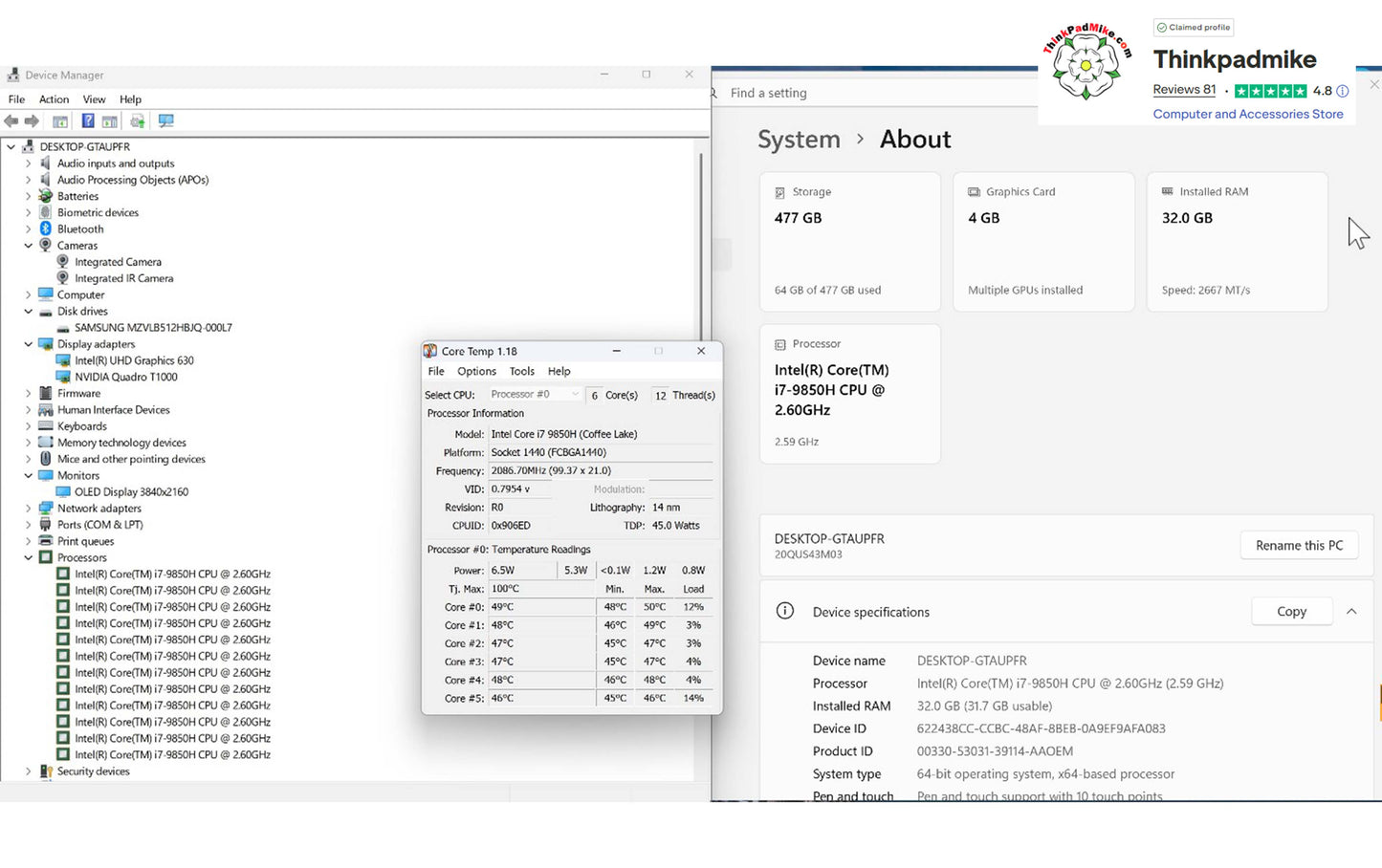Collapse the Disk drives node

tap(28, 312)
